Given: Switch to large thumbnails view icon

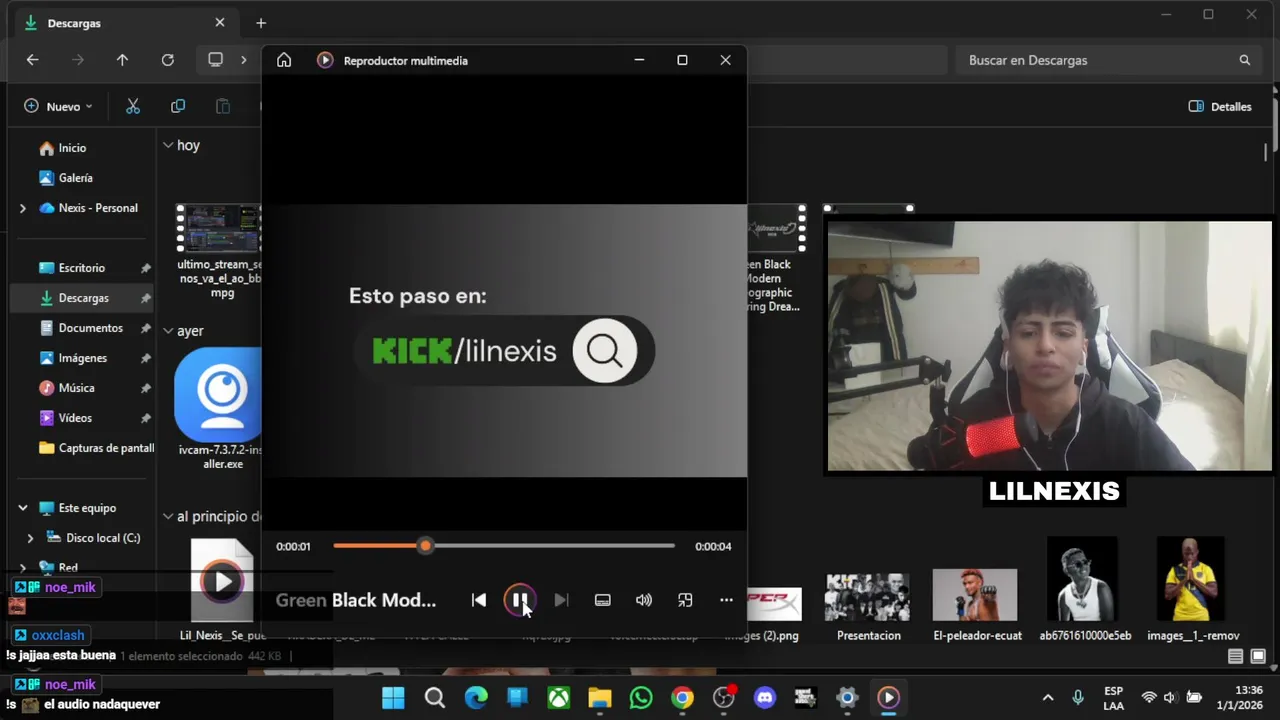Looking at the screenshot, I should coord(1258,656).
